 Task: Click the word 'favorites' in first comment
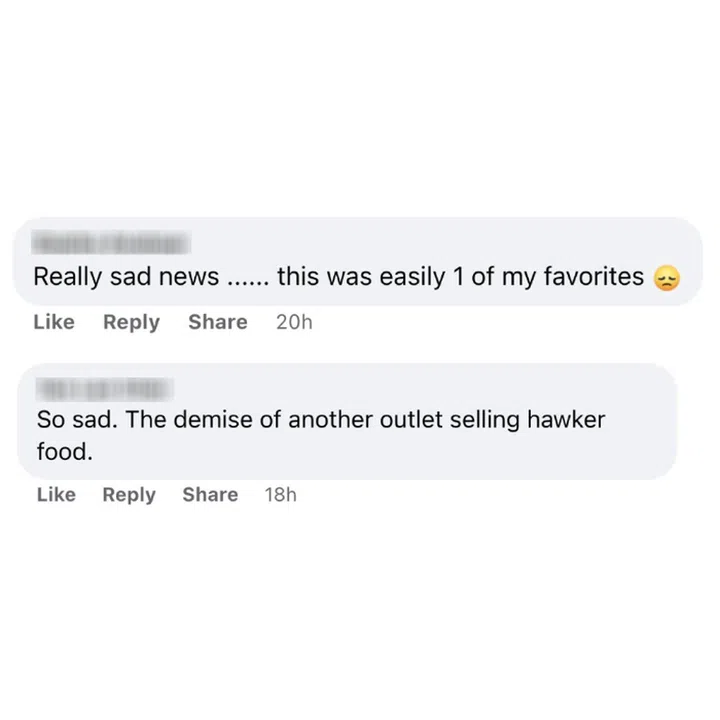tap(593, 277)
